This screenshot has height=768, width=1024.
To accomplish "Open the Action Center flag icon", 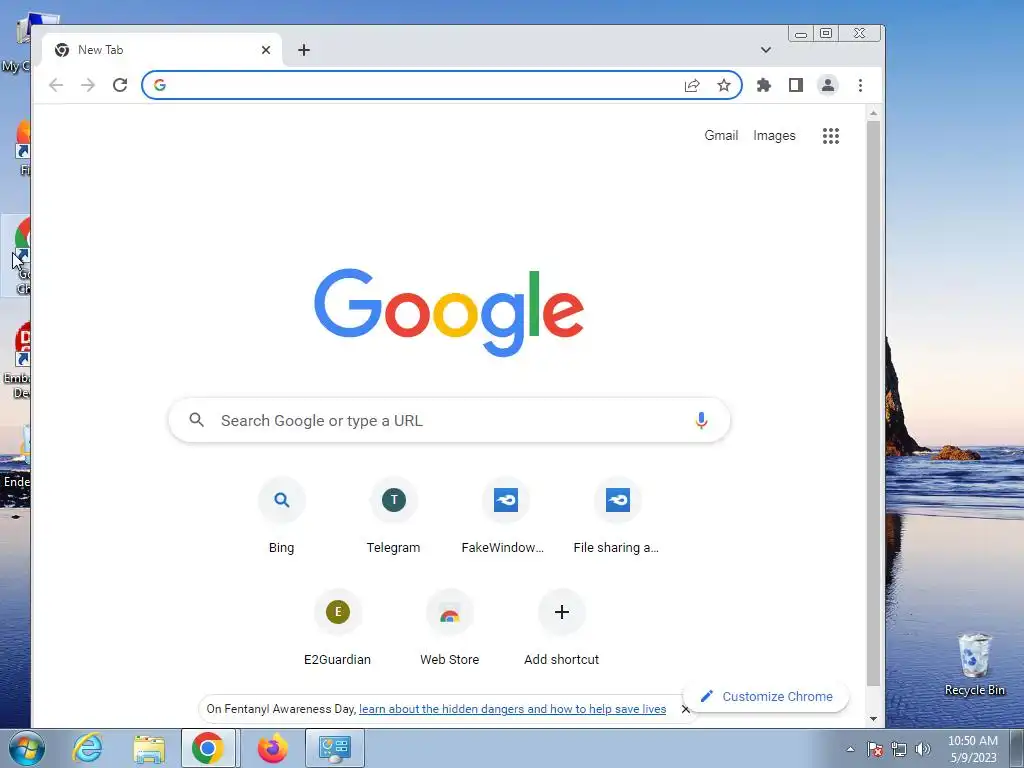I will (x=875, y=749).
